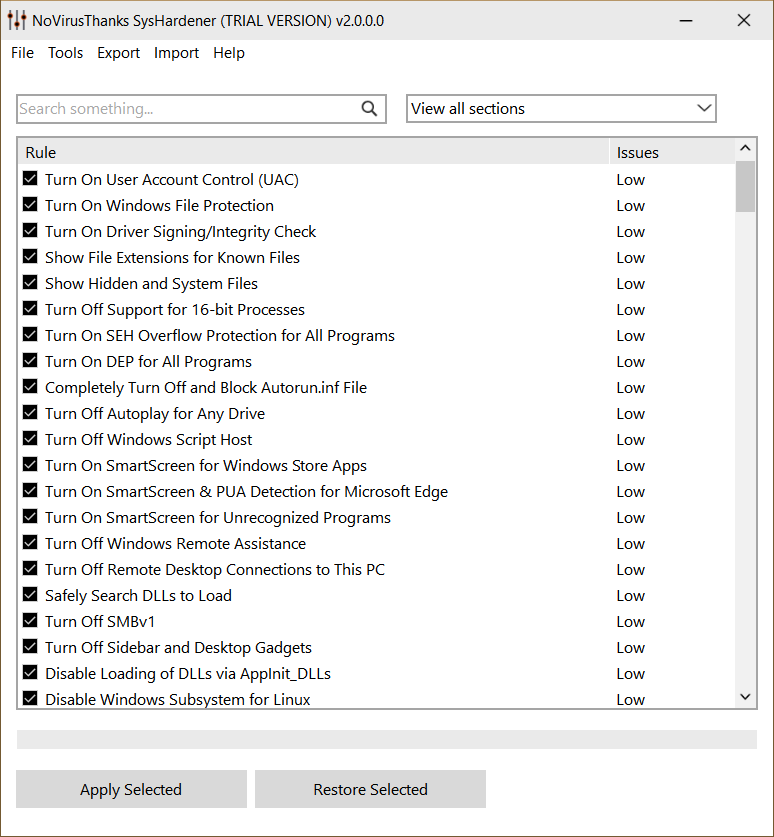This screenshot has width=774, height=837.
Task: Untick Show Hidden and System Files
Action: coord(30,284)
